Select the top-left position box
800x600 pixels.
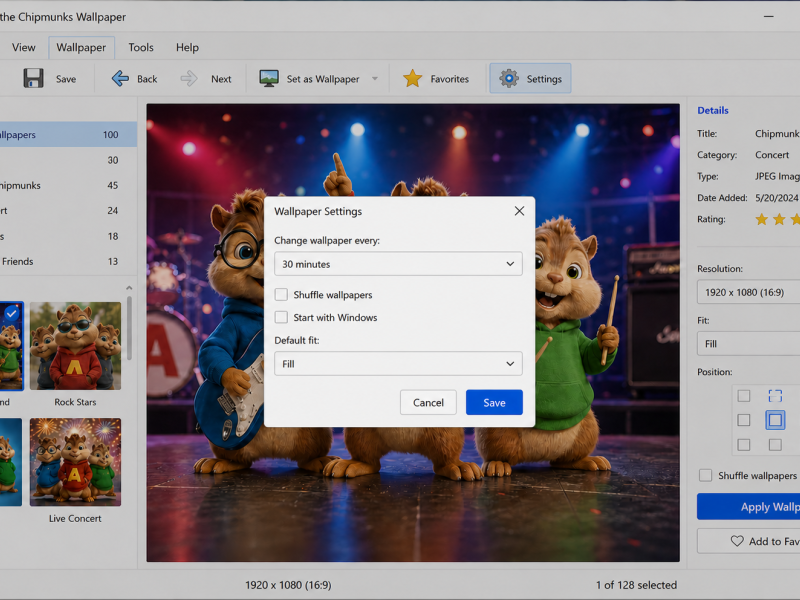coord(744,395)
